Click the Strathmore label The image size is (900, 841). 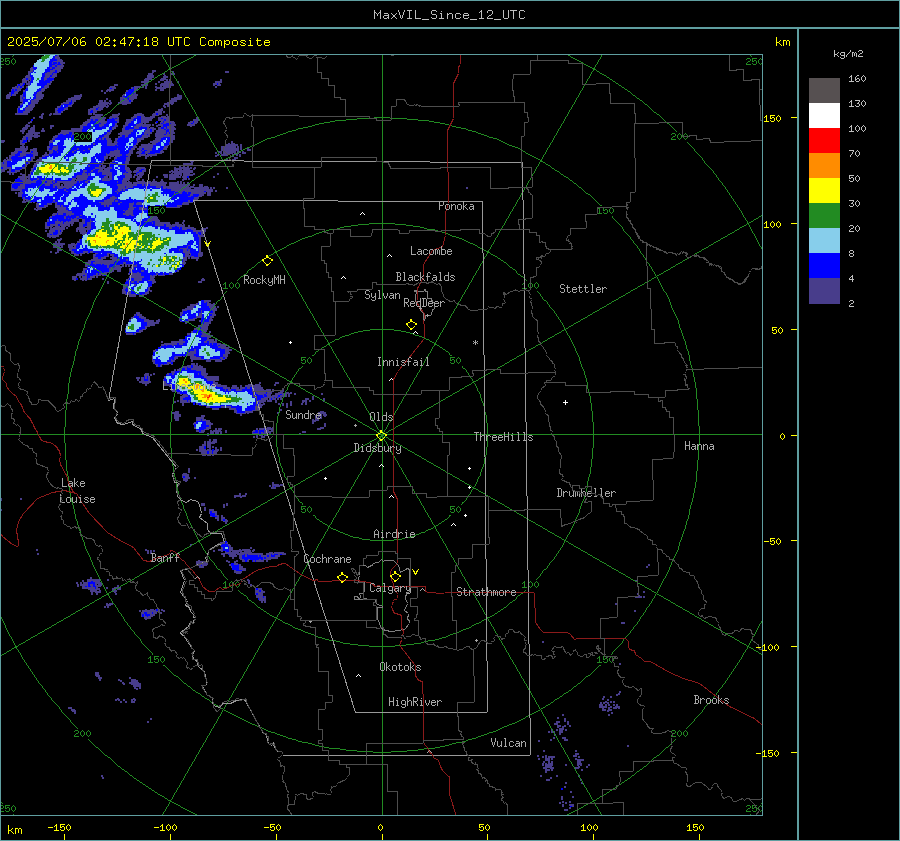pos(486,592)
